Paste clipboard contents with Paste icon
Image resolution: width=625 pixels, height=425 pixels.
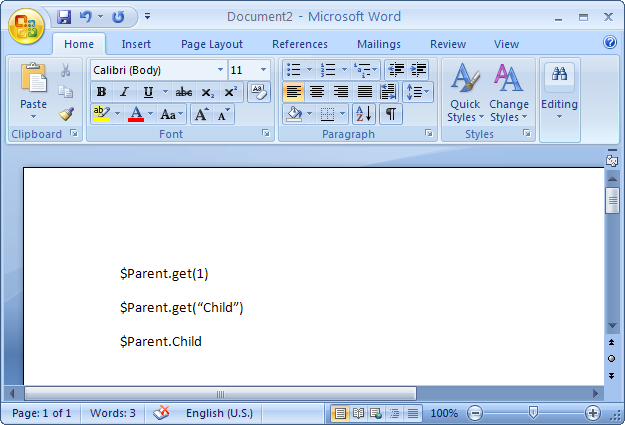point(33,79)
